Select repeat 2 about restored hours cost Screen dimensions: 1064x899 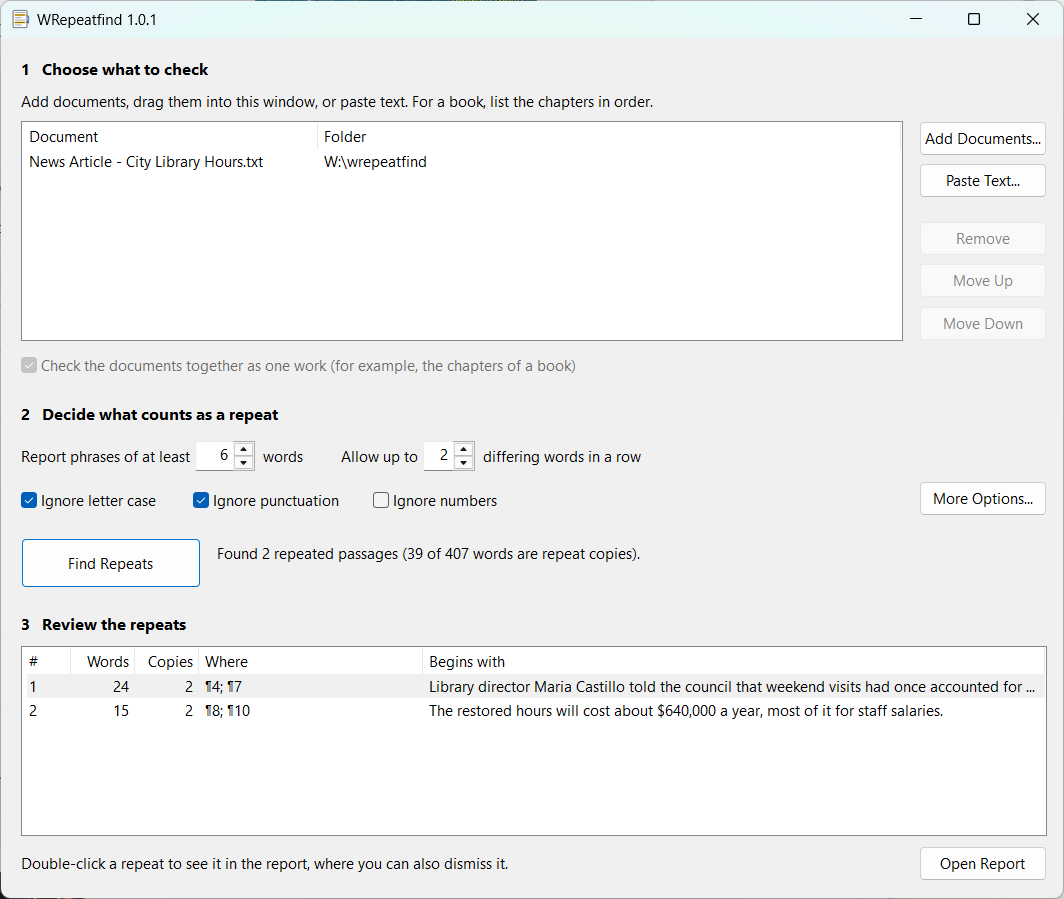[x=533, y=711]
